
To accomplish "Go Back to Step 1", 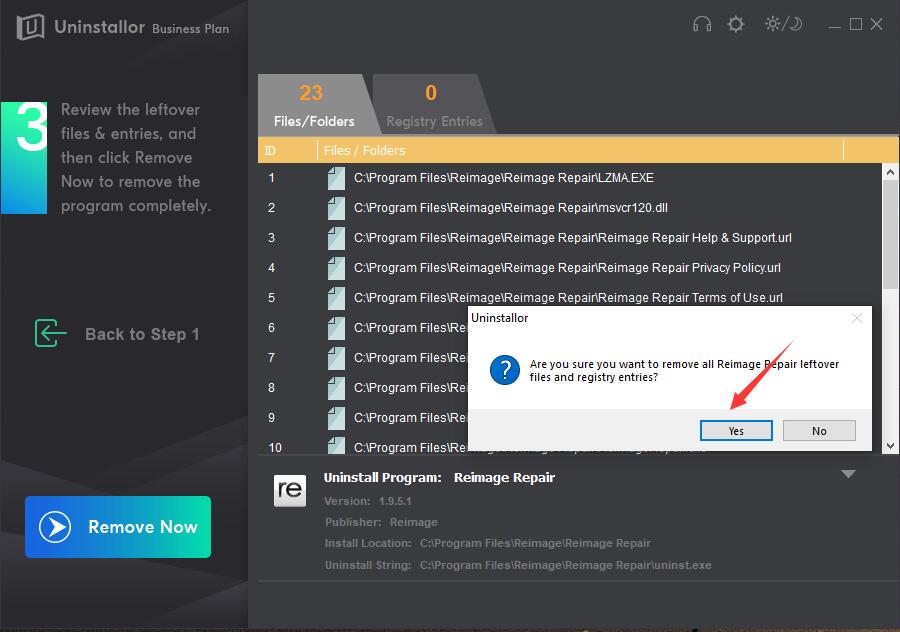I will tap(117, 334).
